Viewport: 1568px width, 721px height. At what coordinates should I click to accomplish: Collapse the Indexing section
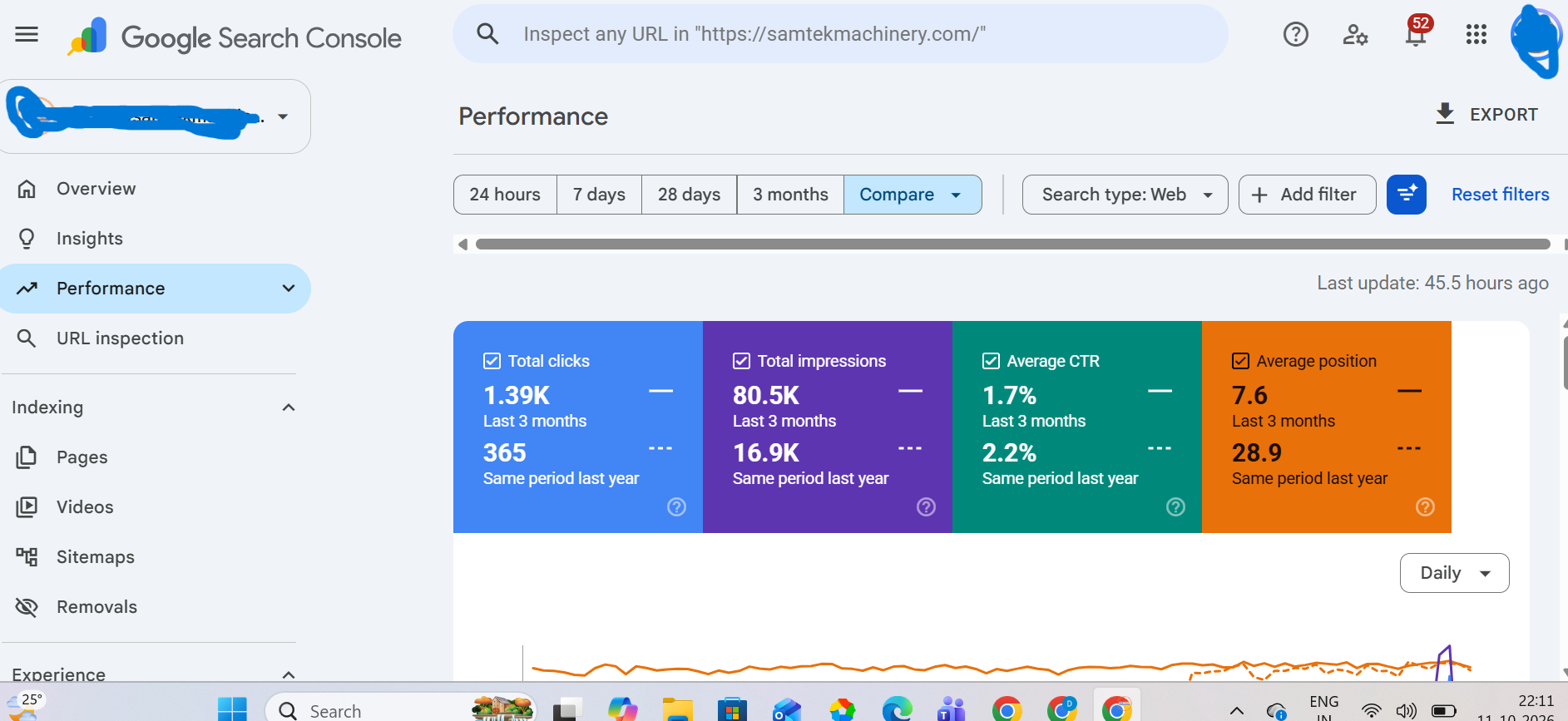click(x=289, y=407)
